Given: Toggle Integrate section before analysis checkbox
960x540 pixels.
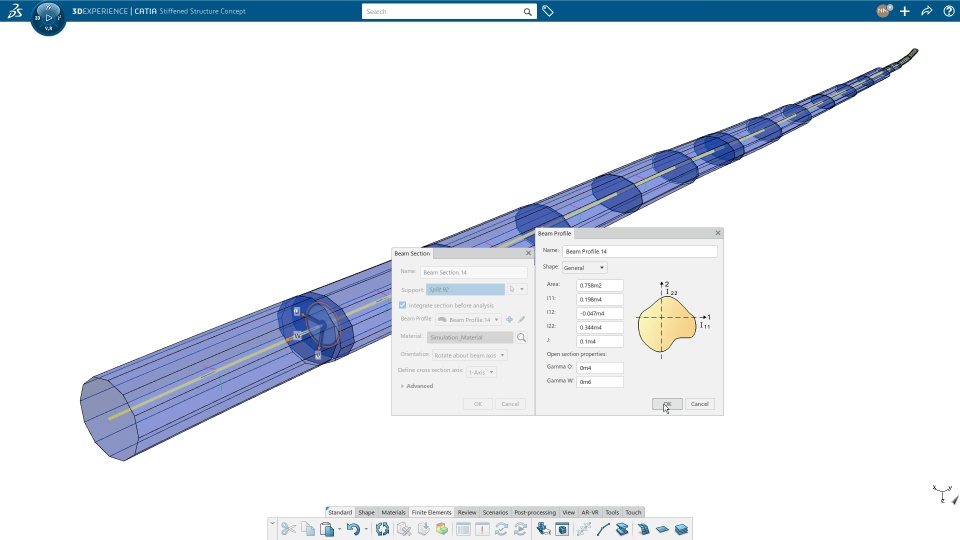Looking at the screenshot, I should pyautogui.click(x=402, y=305).
